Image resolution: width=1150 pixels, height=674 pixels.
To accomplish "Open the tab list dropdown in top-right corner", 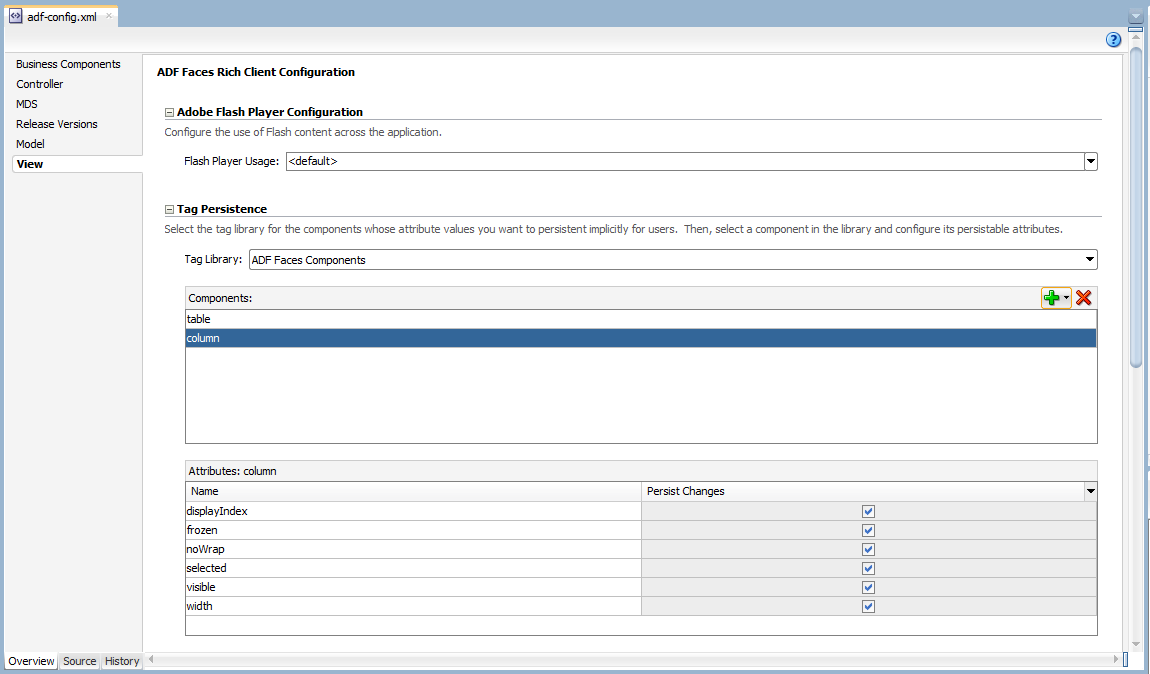I will pyautogui.click(x=1135, y=16).
